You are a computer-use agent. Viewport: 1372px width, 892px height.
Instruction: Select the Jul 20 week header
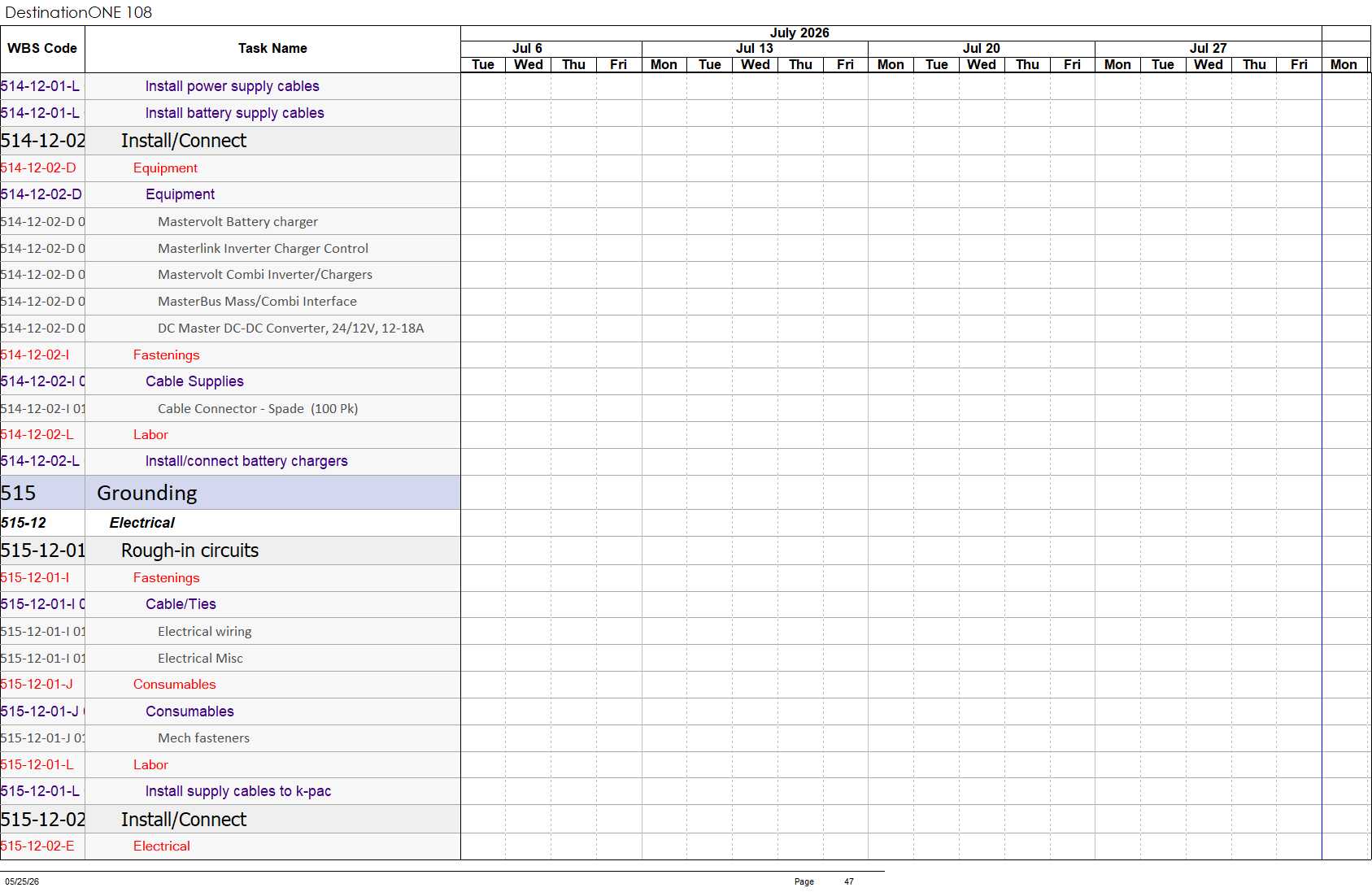point(982,49)
